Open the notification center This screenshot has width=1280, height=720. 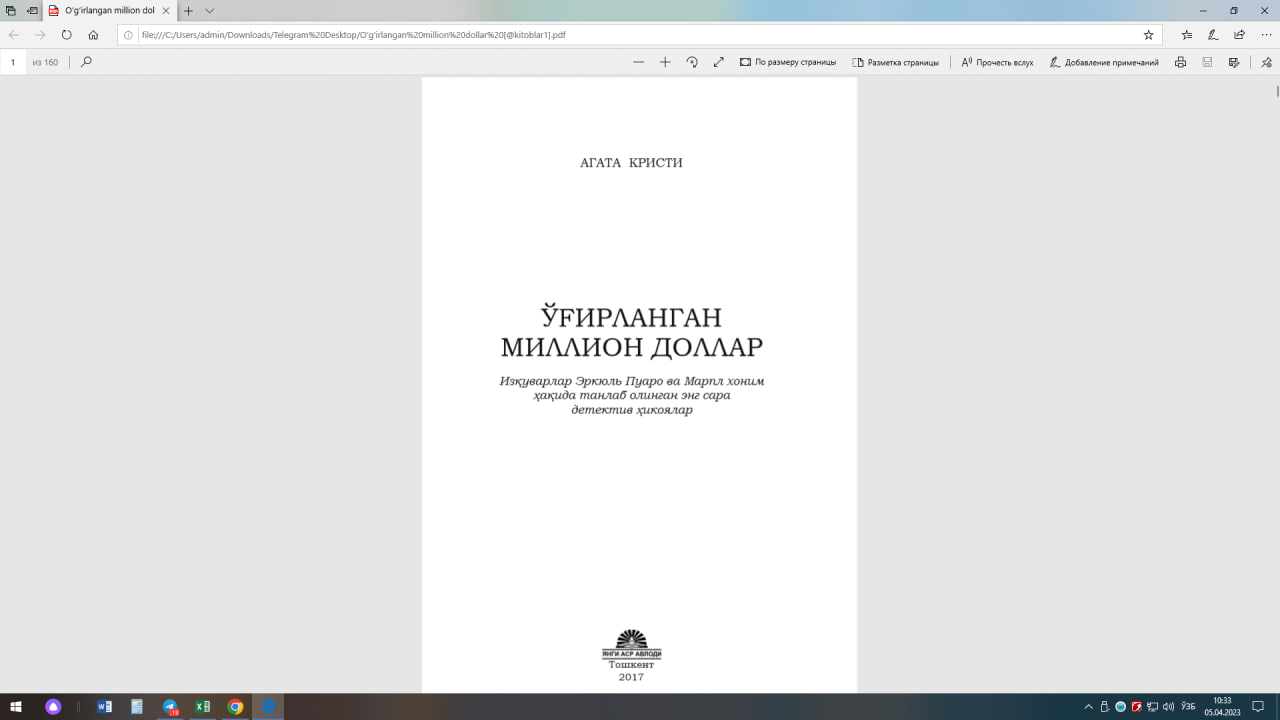click(x=1259, y=707)
